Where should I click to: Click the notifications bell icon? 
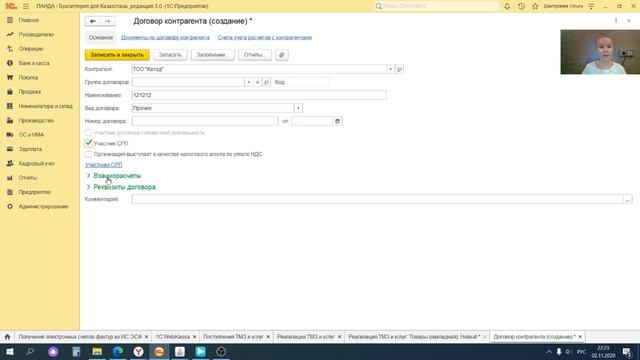coord(507,6)
